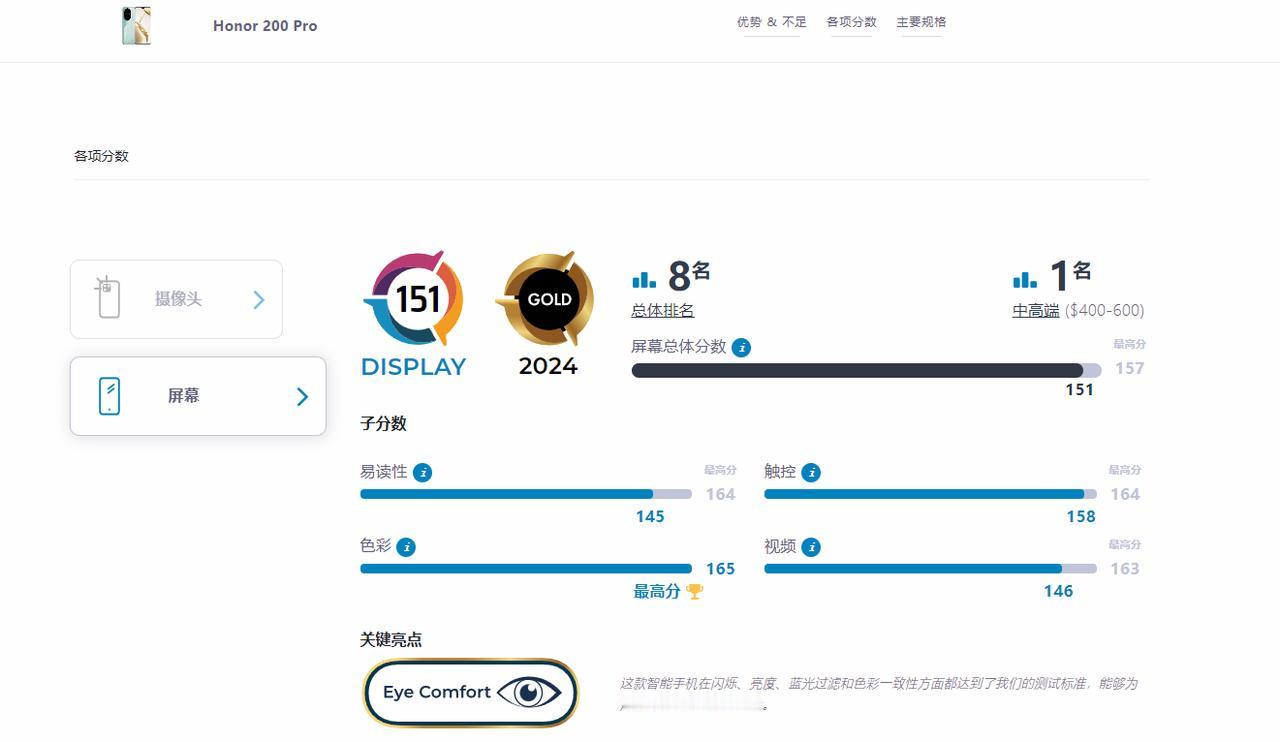Click info icon next to 屏幕总体分数
This screenshot has height=742, width=1280.
click(x=741, y=347)
